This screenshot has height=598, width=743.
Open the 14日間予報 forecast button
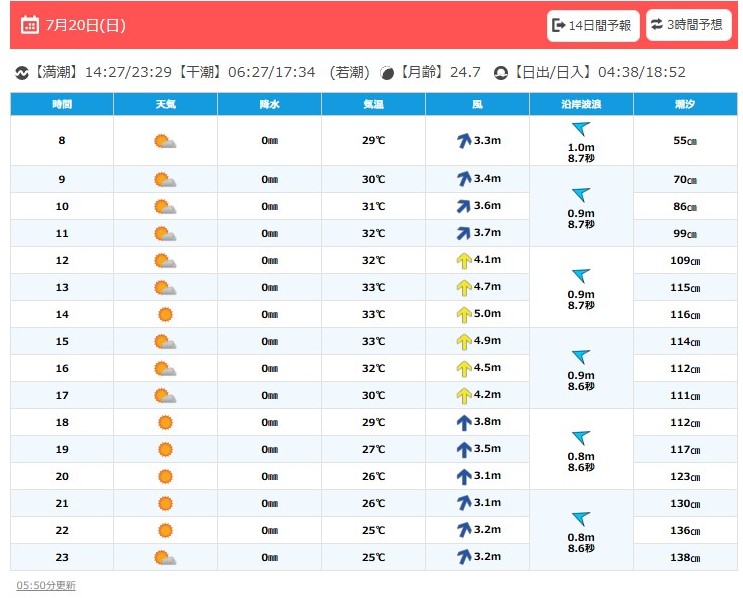point(593,25)
